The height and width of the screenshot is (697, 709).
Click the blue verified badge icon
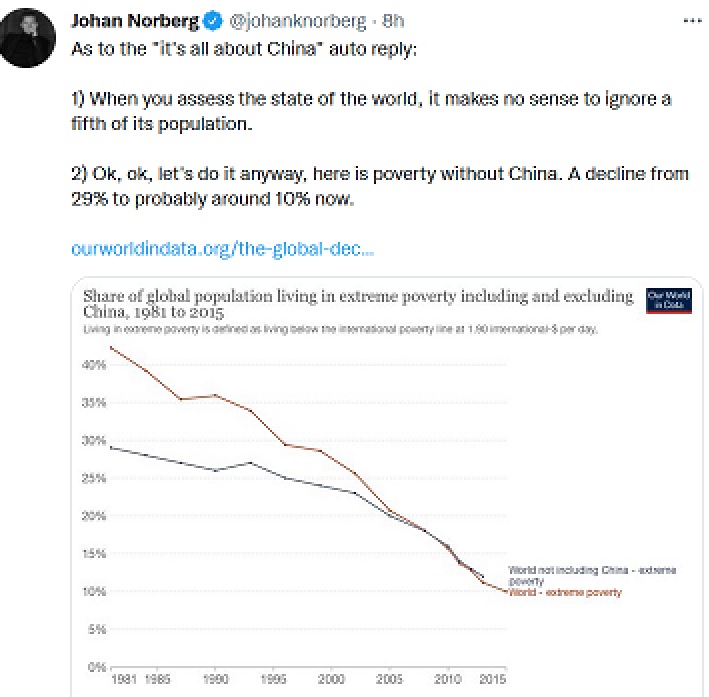[x=213, y=21]
